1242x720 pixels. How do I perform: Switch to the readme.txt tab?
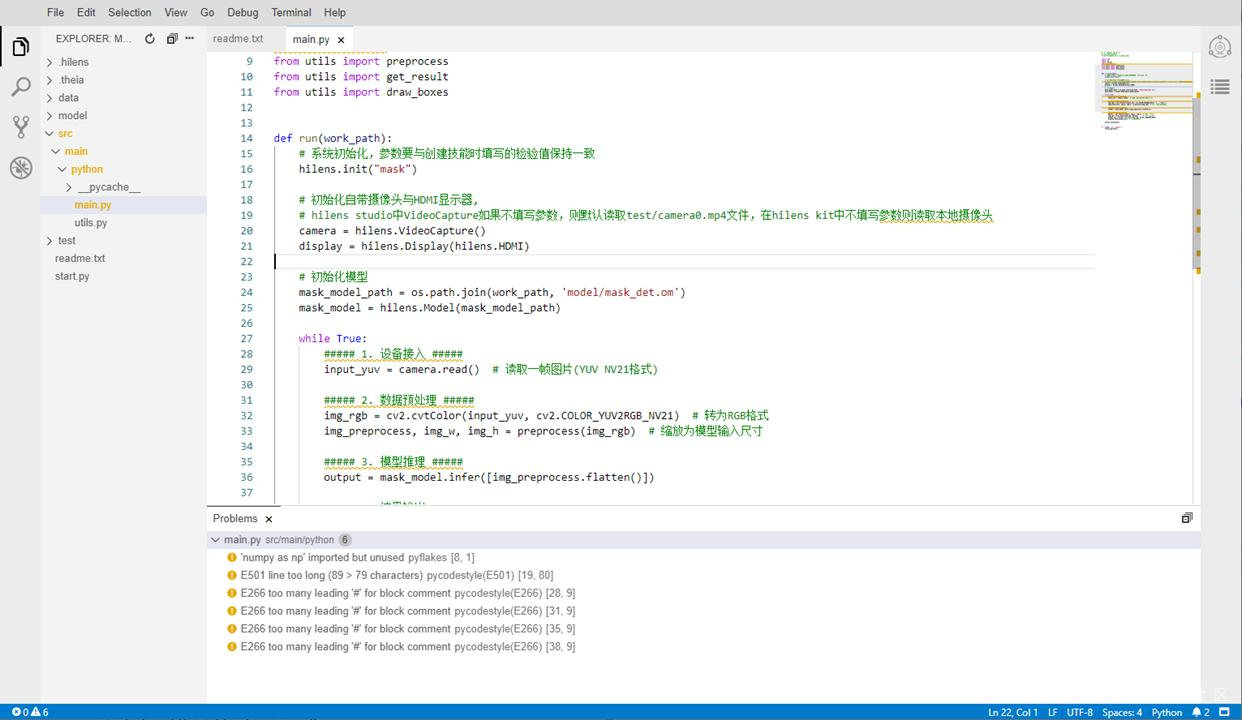point(238,39)
